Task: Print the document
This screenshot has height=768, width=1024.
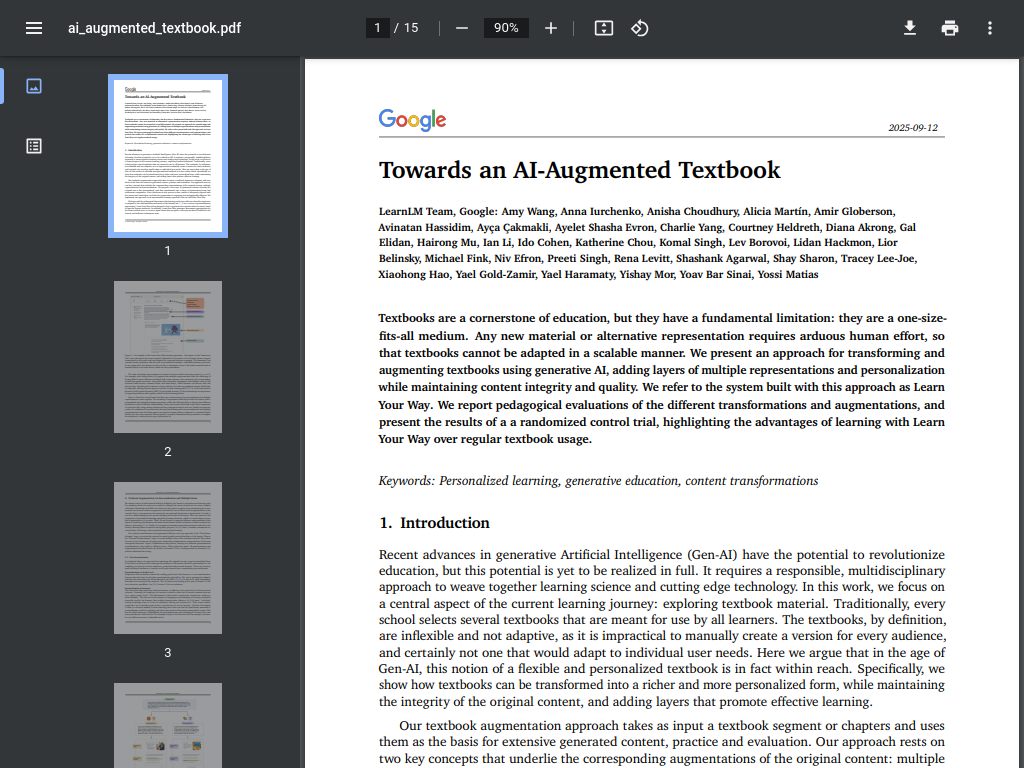Action: tap(950, 28)
